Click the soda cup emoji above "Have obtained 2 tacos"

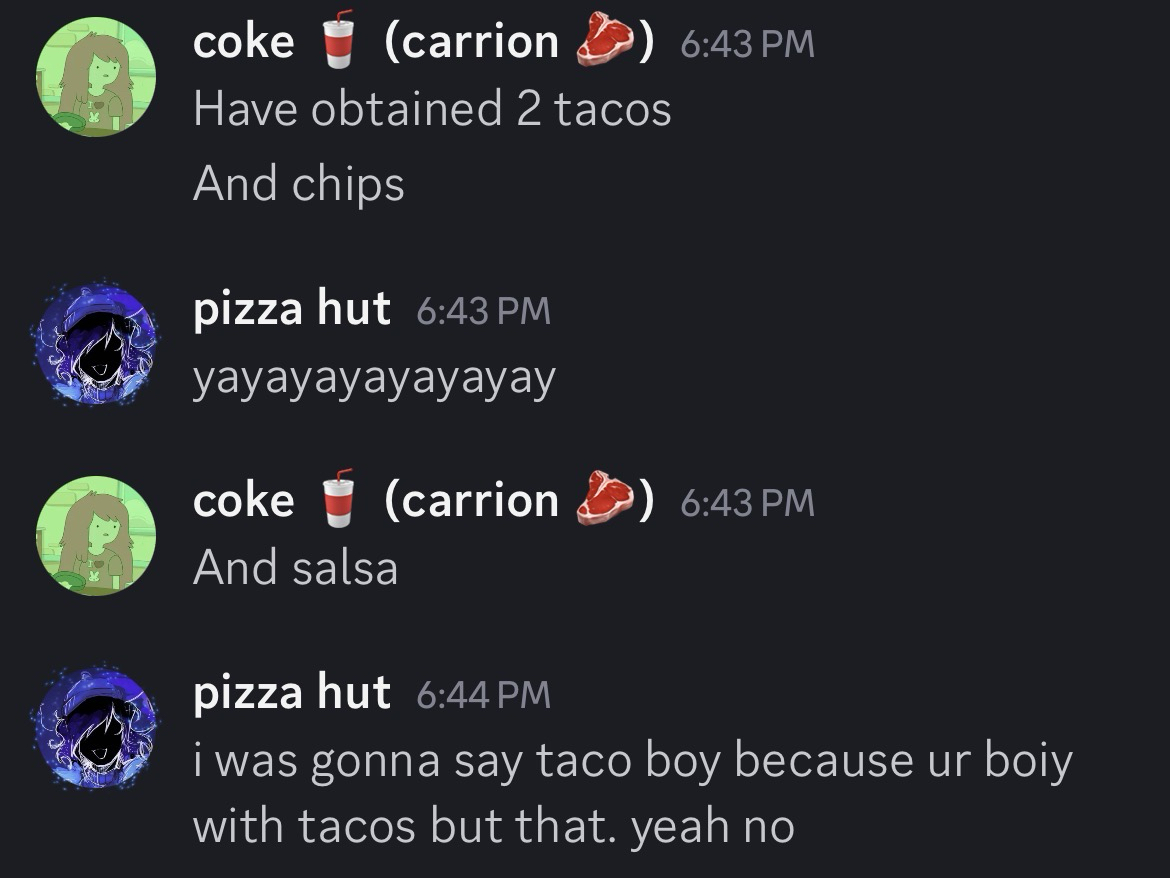pyautogui.click(x=340, y=40)
